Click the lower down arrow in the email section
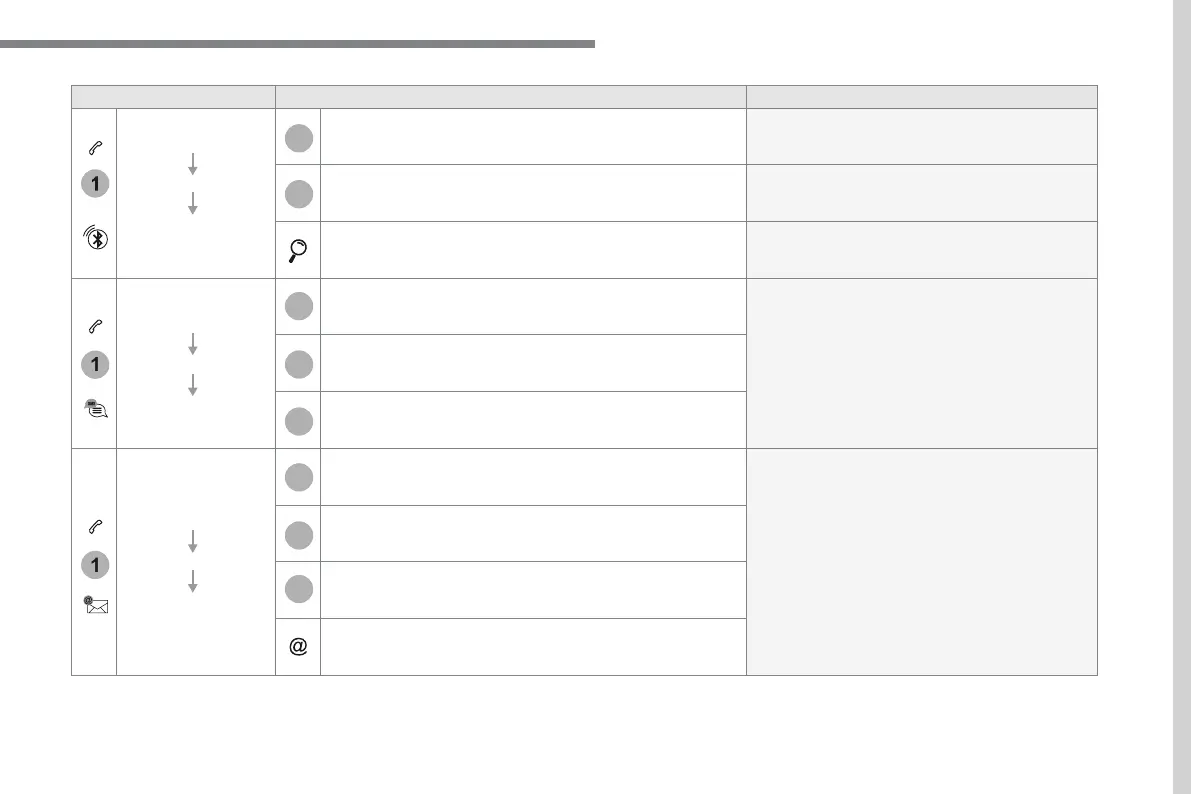The height and width of the screenshot is (794, 1191). tap(193, 581)
